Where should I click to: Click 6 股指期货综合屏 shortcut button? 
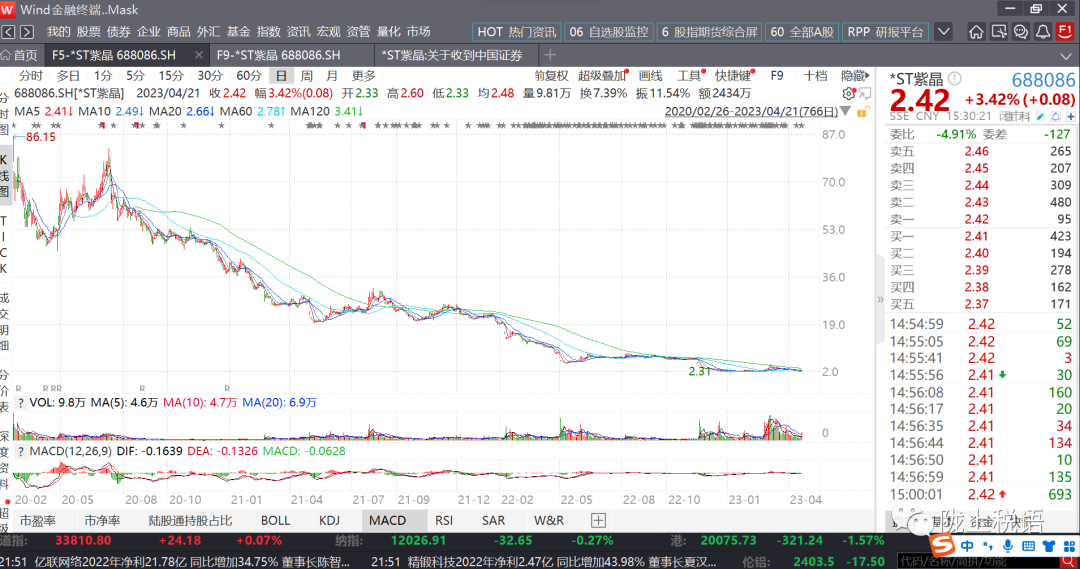pyautogui.click(x=709, y=32)
